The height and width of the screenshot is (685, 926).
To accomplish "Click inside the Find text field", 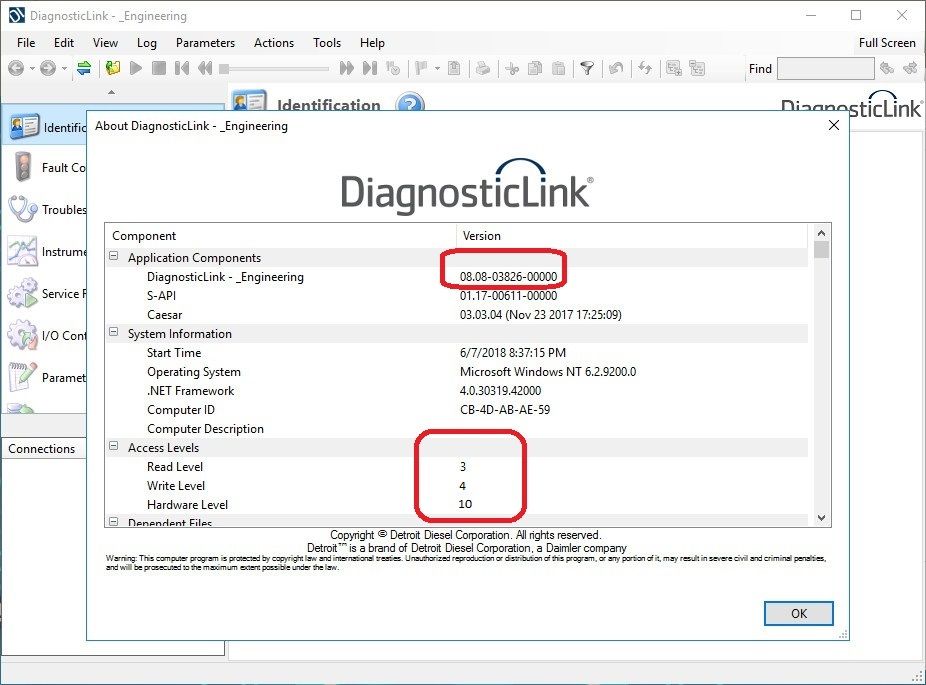I will pyautogui.click(x=825, y=68).
